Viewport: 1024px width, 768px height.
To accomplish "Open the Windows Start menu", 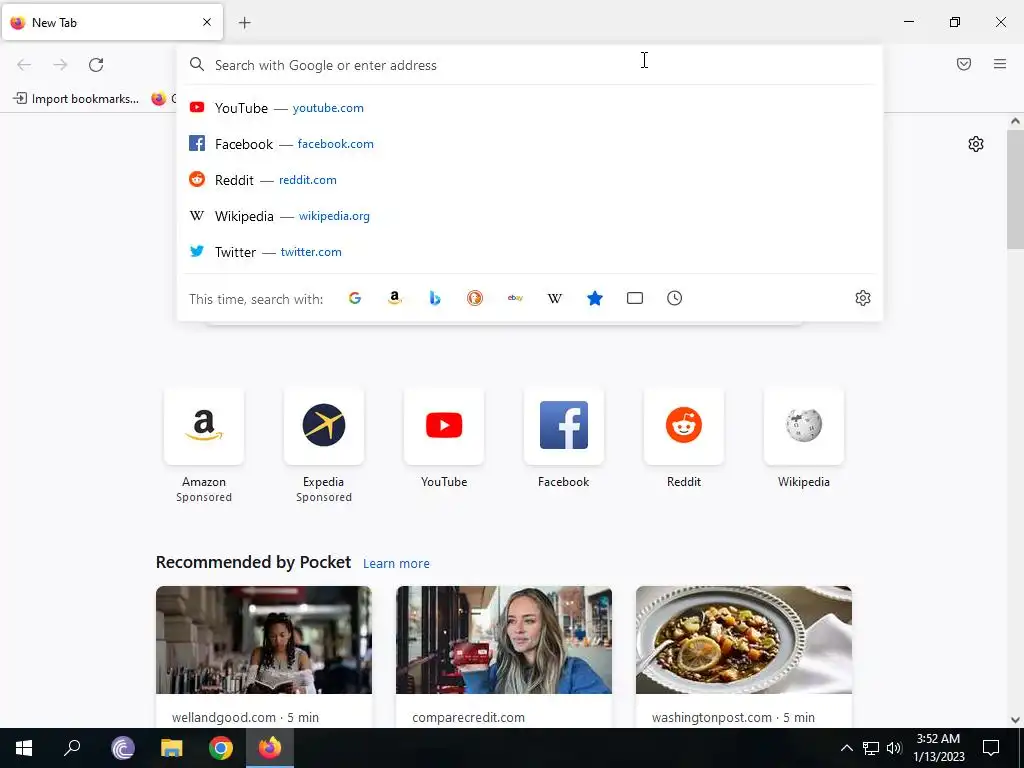I will tap(24, 748).
